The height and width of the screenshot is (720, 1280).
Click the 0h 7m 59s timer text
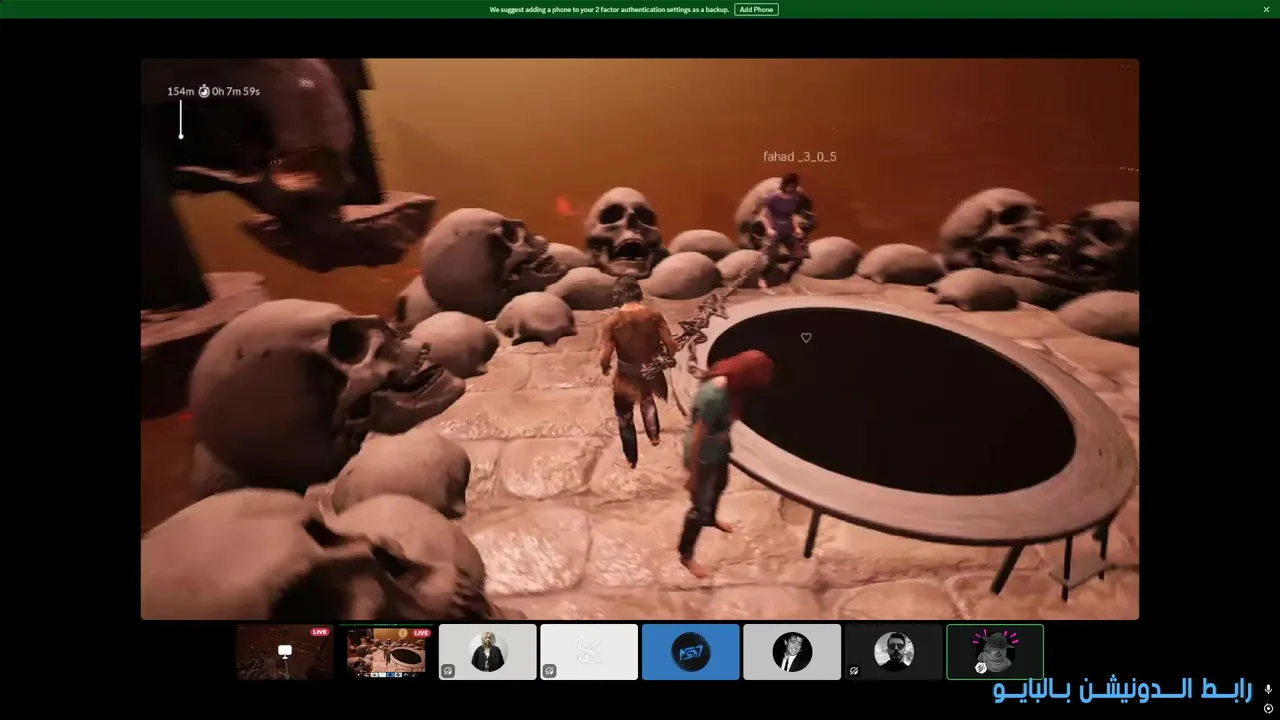[236, 91]
